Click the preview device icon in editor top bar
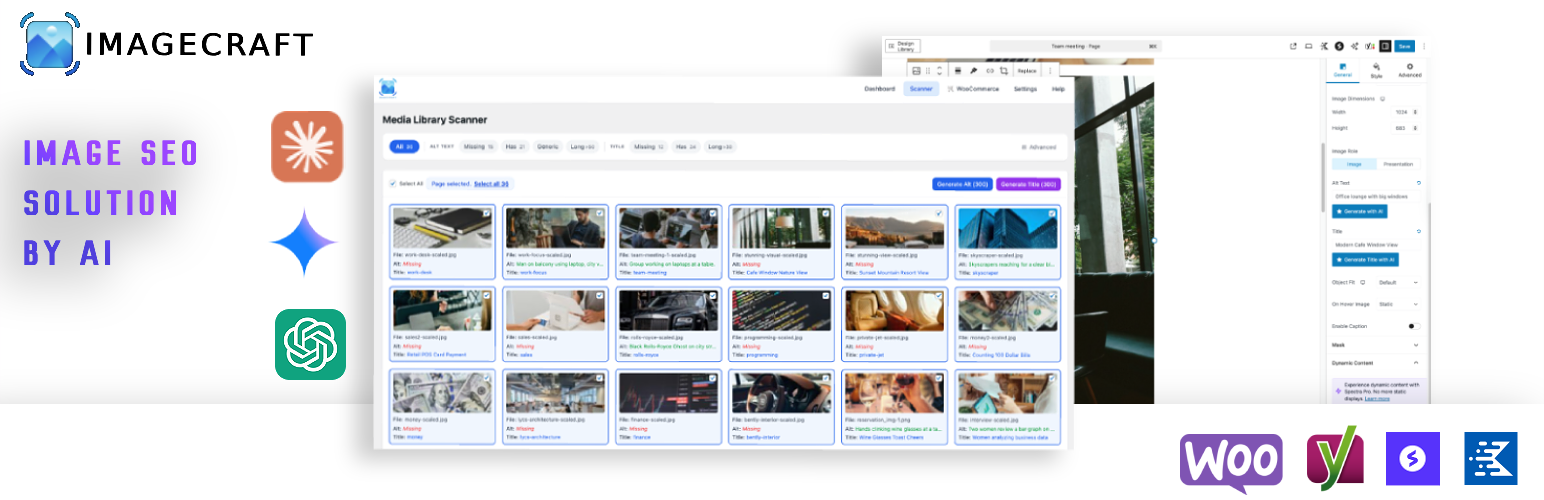1544x500 pixels. point(1309,46)
